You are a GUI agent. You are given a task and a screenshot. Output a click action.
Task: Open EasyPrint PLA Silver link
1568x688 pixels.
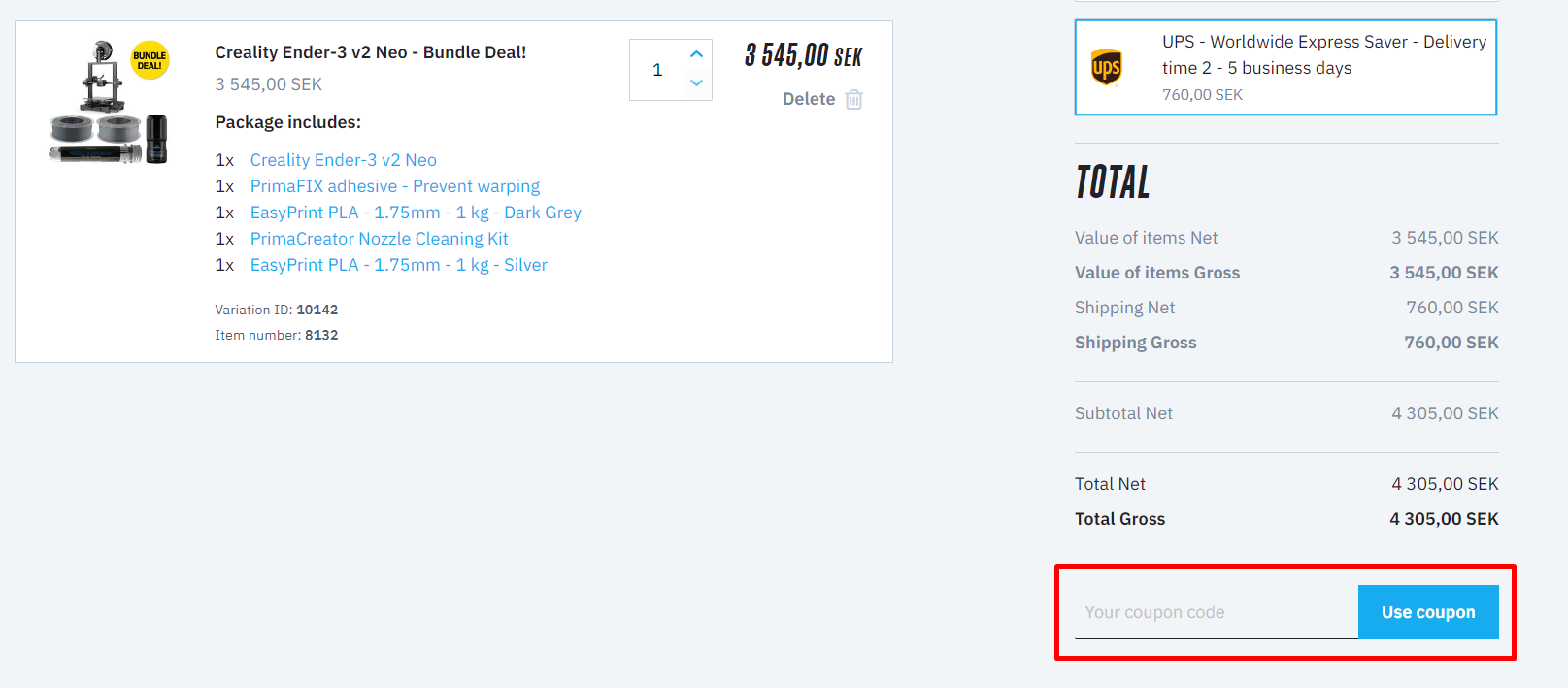399,265
